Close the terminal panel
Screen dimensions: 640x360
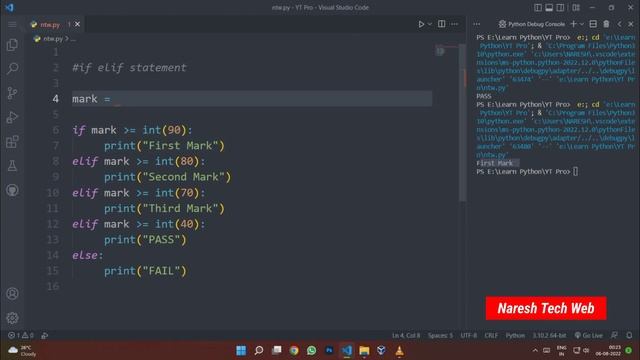[x=631, y=24]
